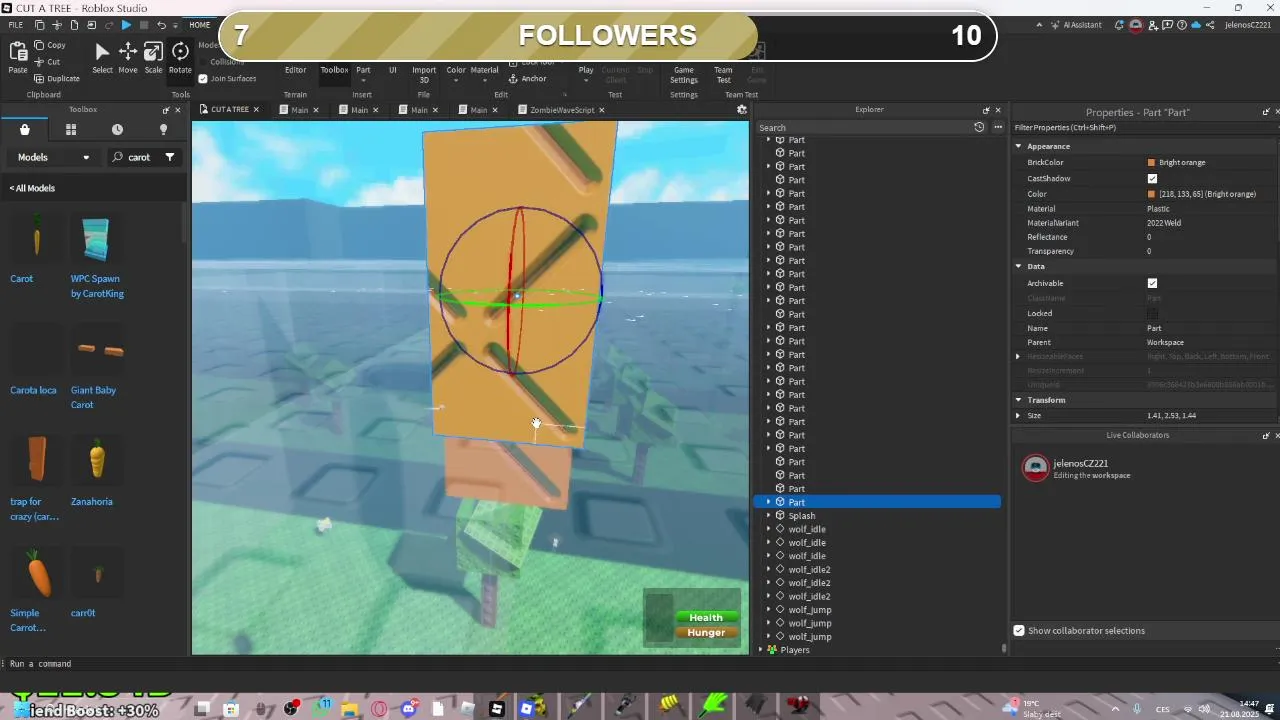Image resolution: width=1280 pixels, height=720 pixels.
Task: Click the Rotate tool
Action: click(180, 58)
